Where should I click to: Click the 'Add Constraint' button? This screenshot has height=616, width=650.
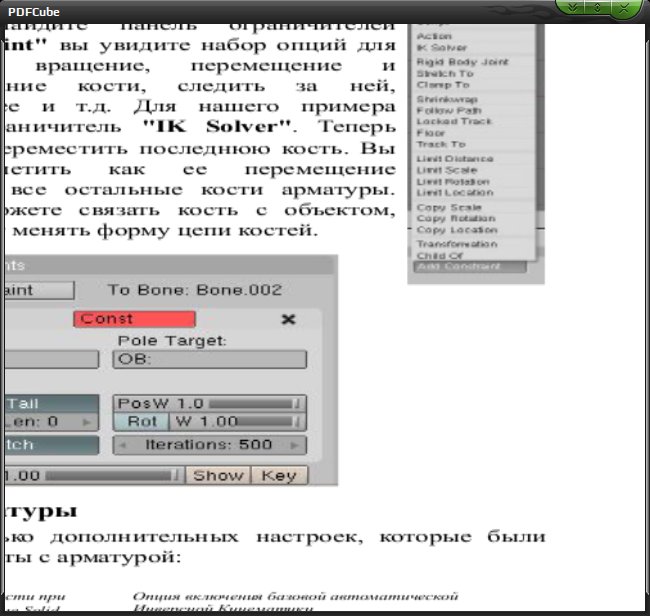tap(470, 267)
